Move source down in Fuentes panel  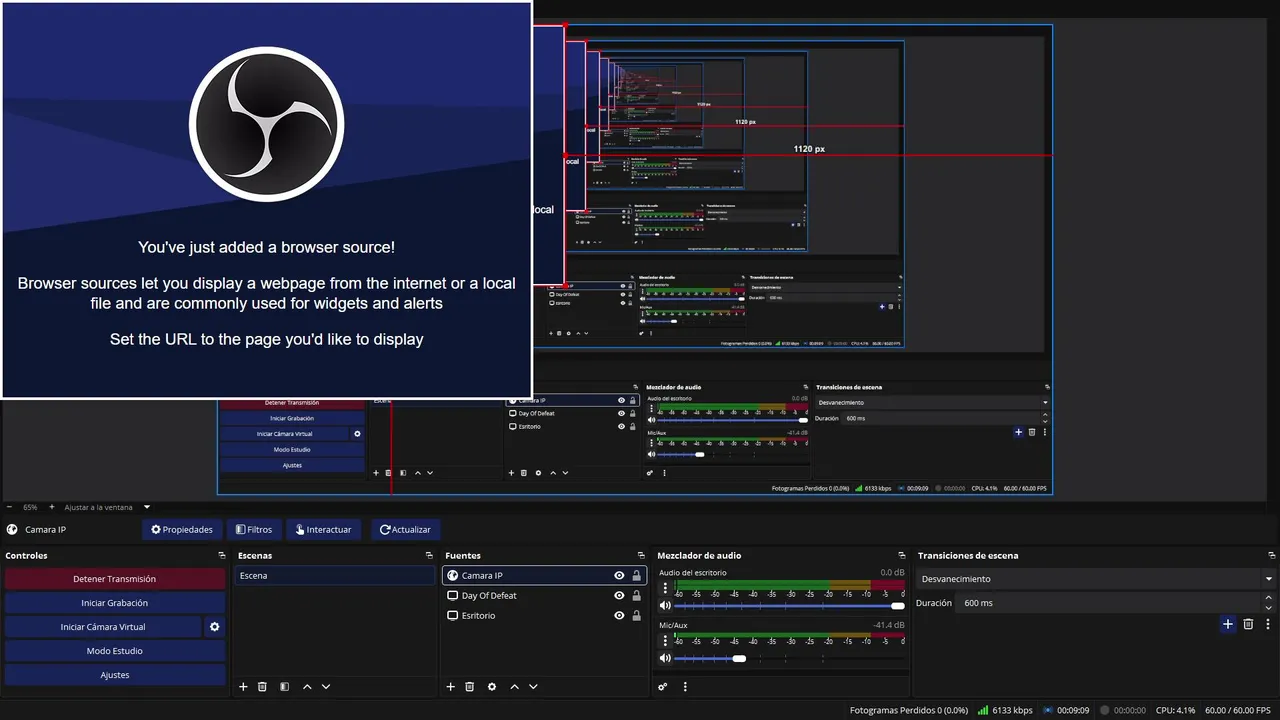533,687
